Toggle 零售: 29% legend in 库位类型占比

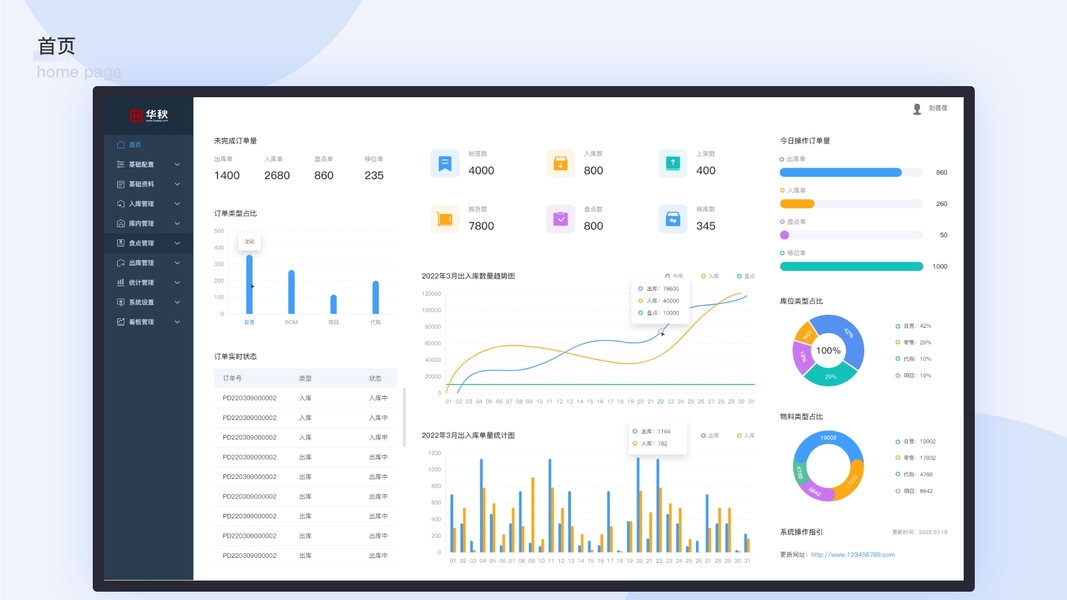tap(913, 343)
